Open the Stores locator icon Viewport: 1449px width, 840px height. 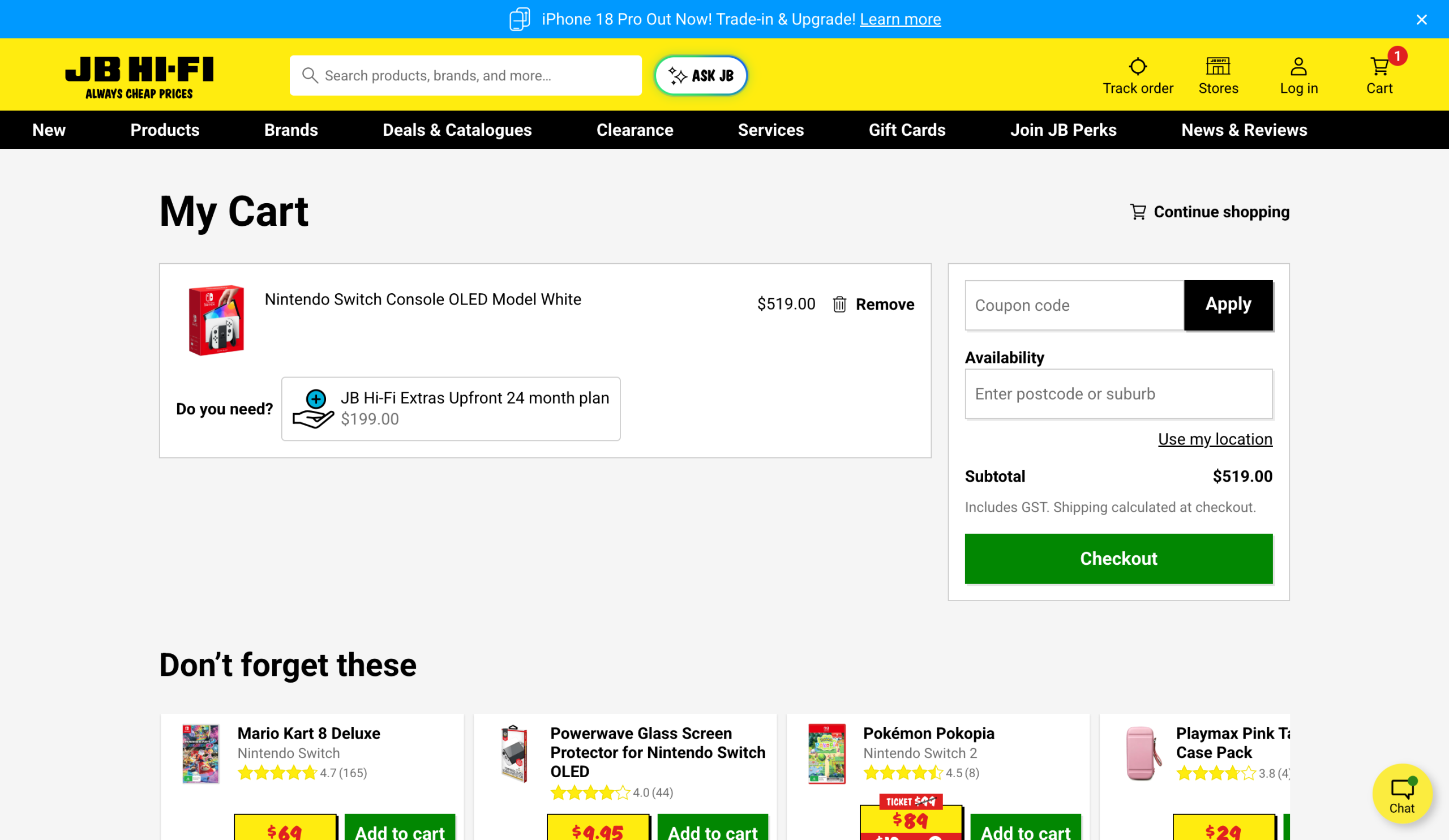click(x=1218, y=67)
